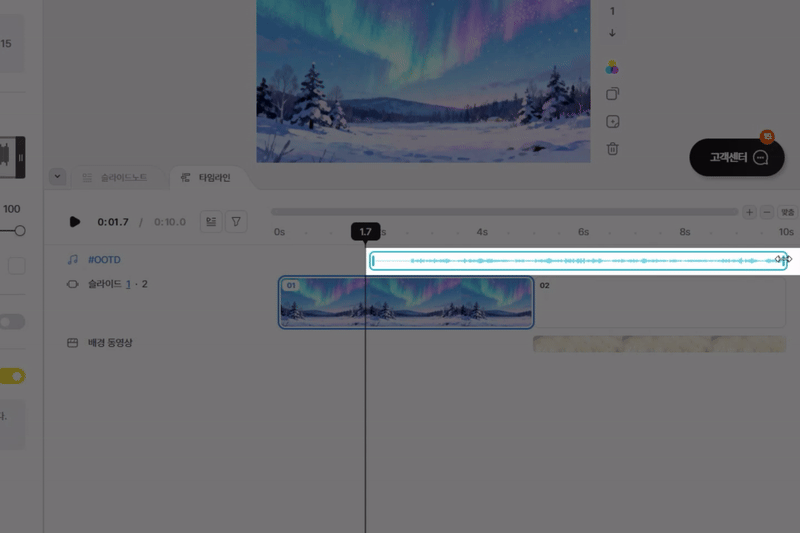Switch to the 슬라이드노트 tab
Image resolution: width=800 pixels, height=533 pixels.
coord(114,177)
